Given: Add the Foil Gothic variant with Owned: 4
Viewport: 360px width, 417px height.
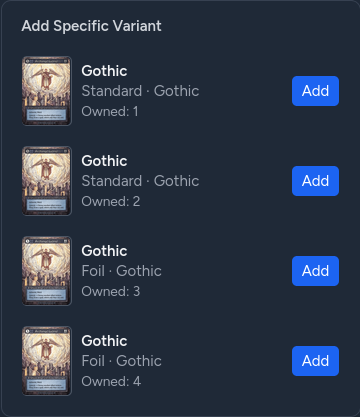Looking at the screenshot, I should pyautogui.click(x=315, y=361).
